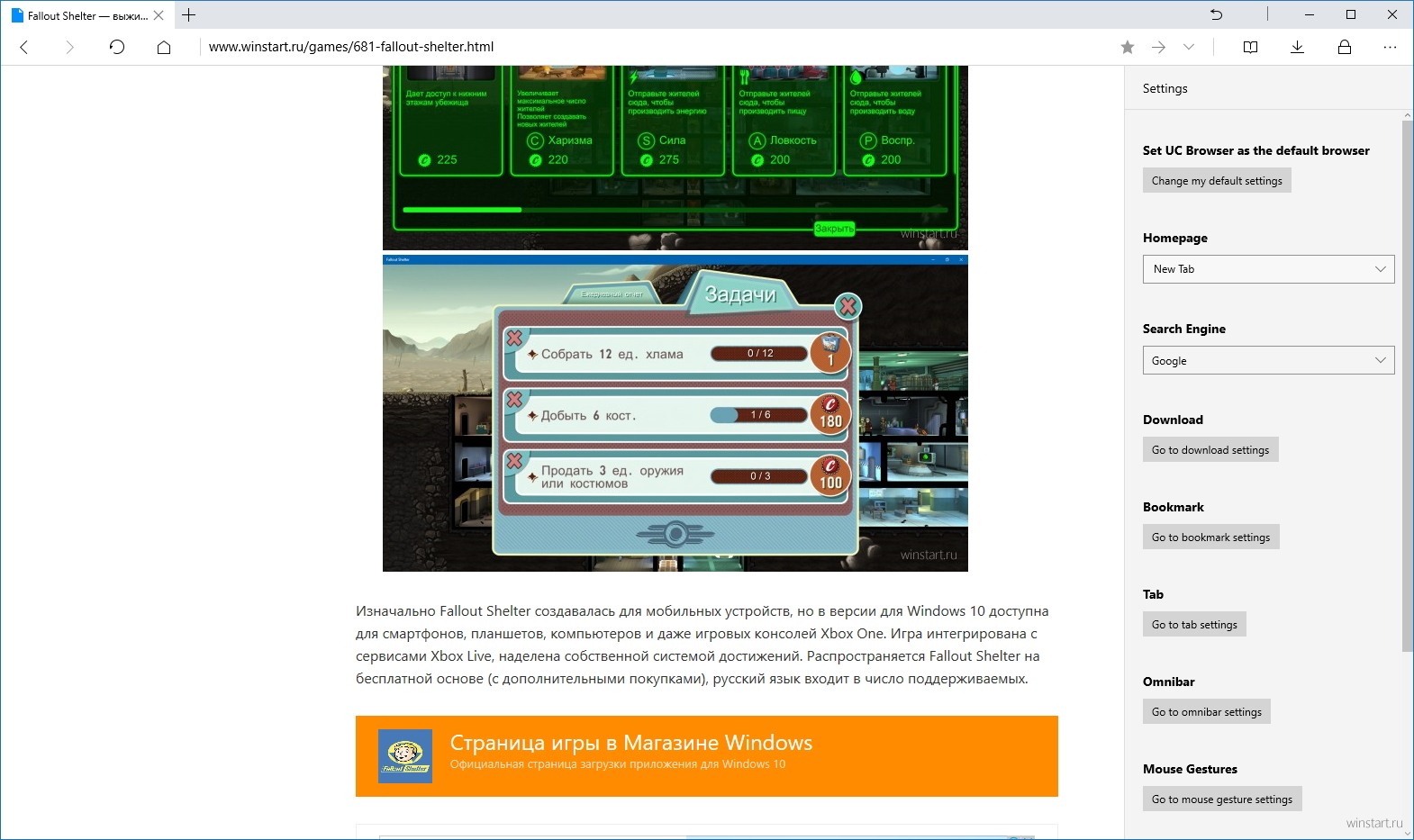Click Go to mouse gesture settings
The height and width of the screenshot is (840, 1414).
click(1222, 799)
